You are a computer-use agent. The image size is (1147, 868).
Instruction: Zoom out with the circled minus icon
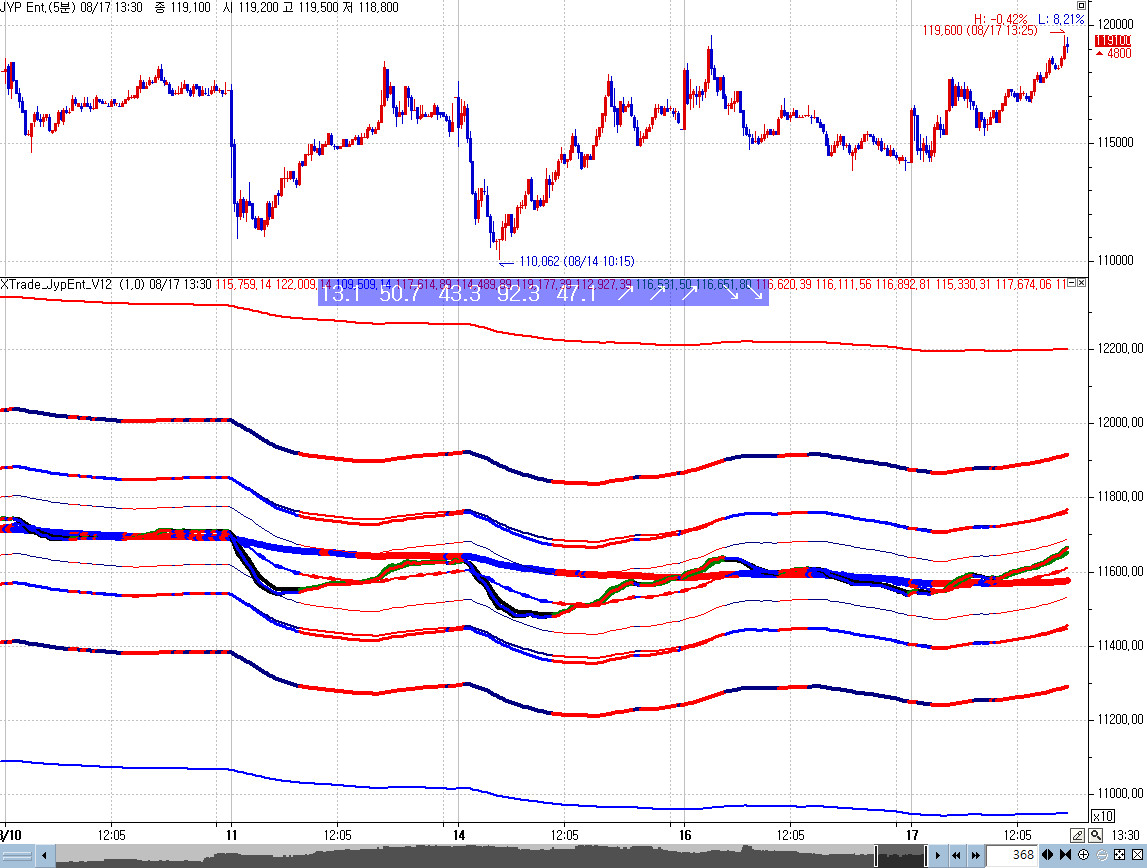pyautogui.click(x=1101, y=855)
